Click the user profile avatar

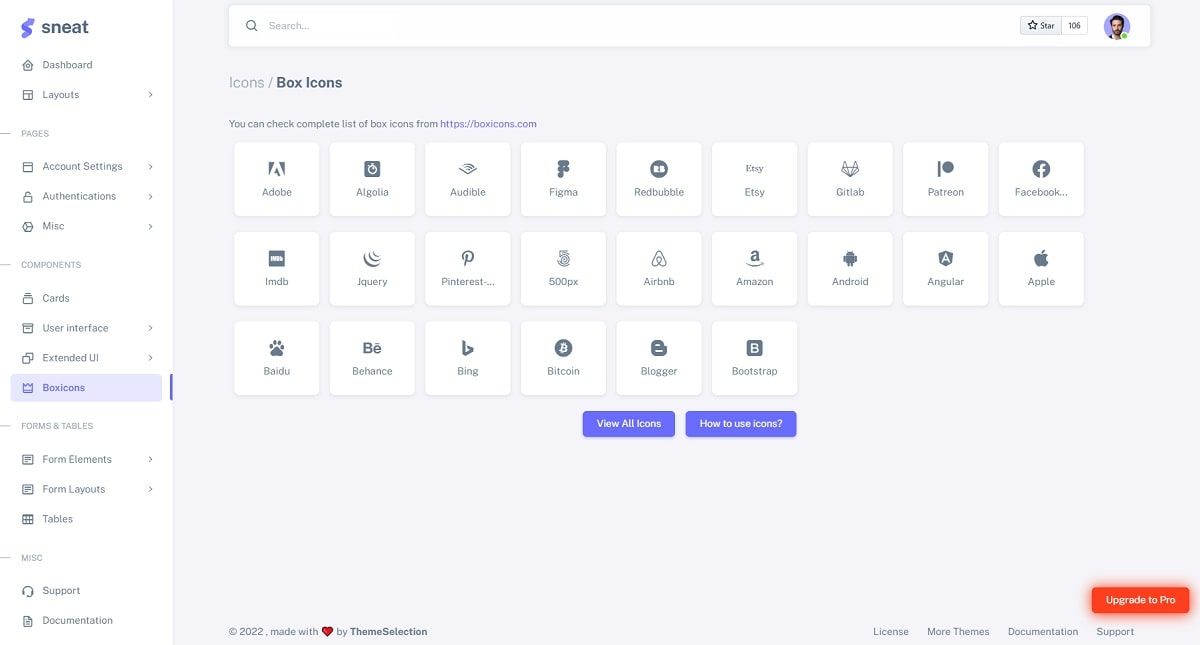coord(1116,25)
